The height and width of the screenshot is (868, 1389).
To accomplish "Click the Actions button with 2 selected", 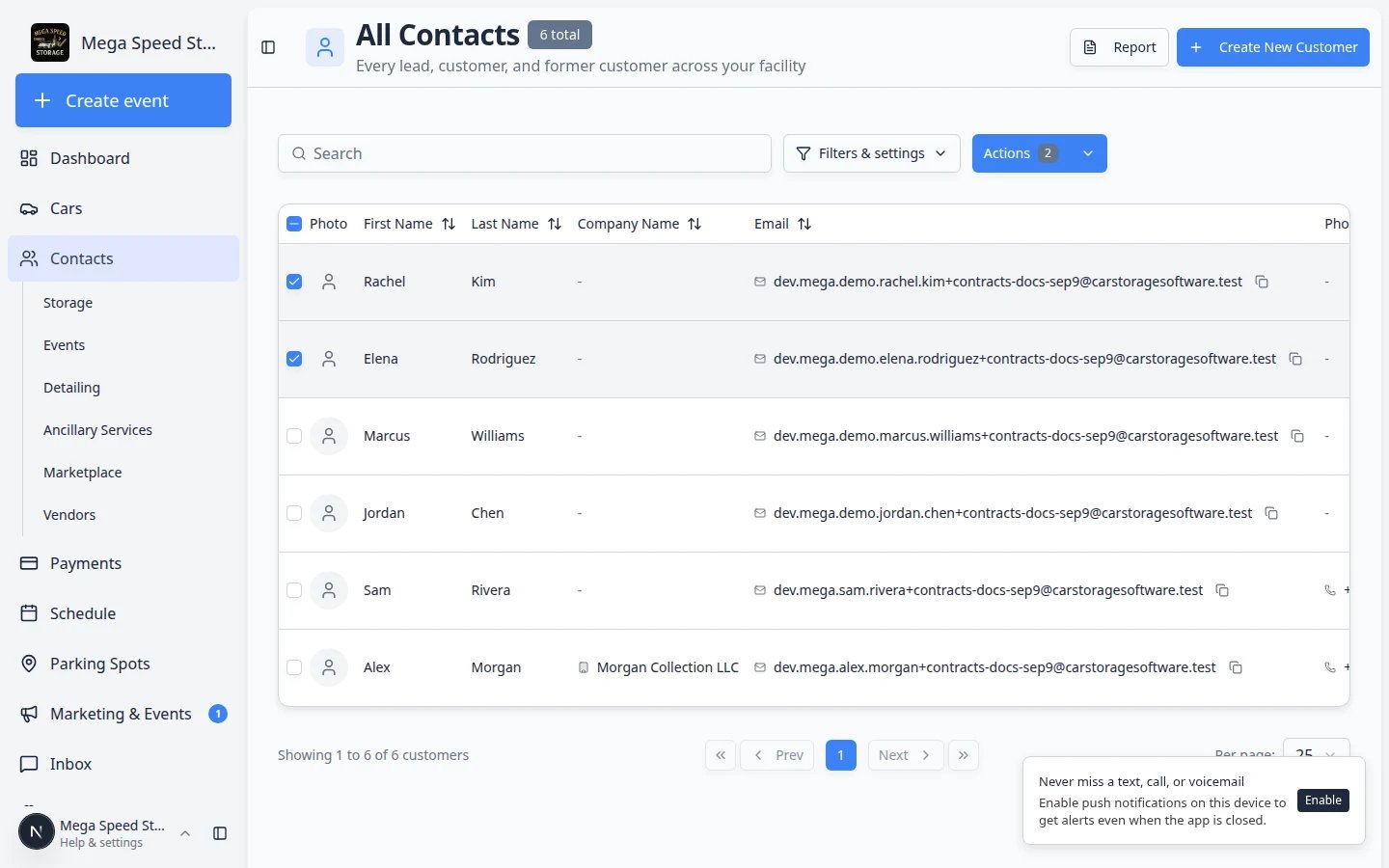I will pyautogui.click(x=1021, y=153).
